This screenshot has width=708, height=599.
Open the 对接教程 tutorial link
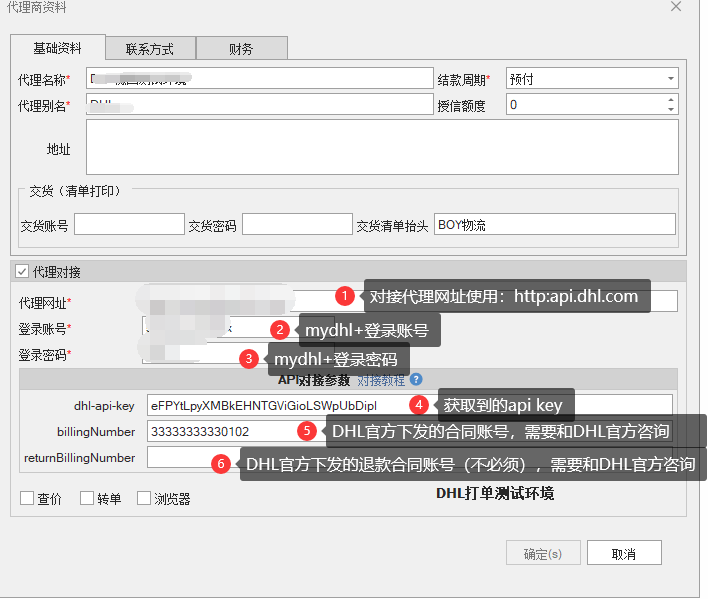pyautogui.click(x=381, y=380)
